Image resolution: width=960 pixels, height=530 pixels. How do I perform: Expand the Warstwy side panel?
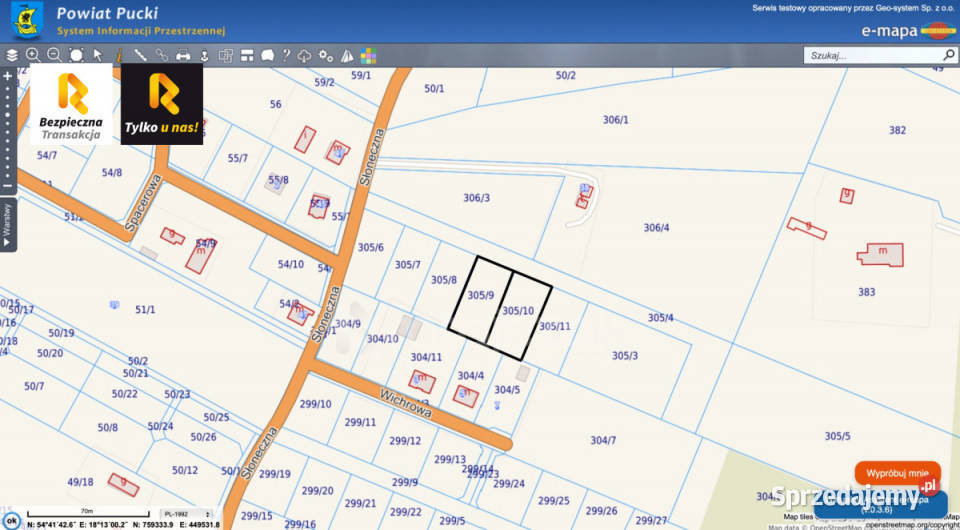point(8,224)
